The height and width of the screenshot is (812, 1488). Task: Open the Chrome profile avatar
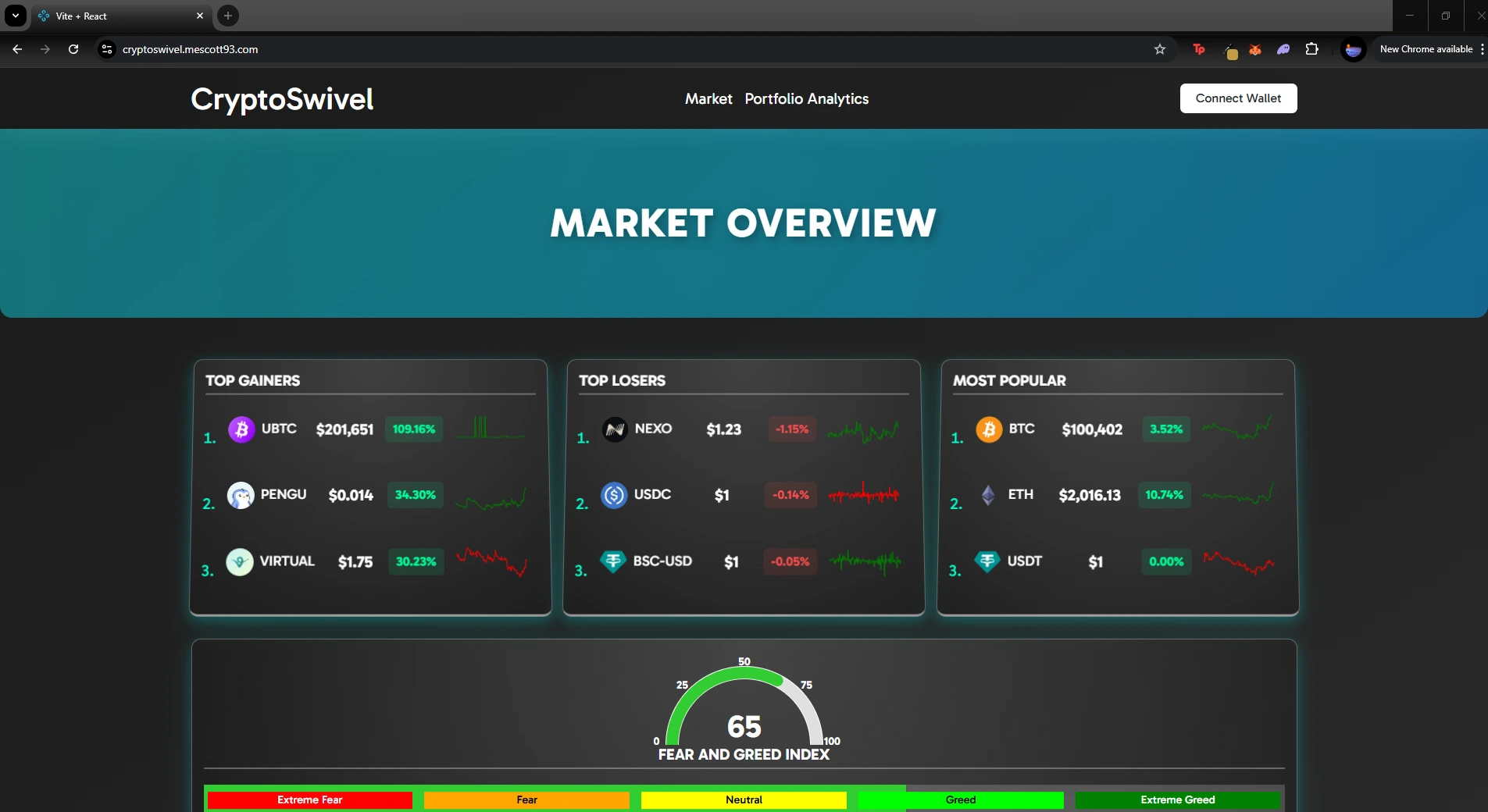[1353, 49]
